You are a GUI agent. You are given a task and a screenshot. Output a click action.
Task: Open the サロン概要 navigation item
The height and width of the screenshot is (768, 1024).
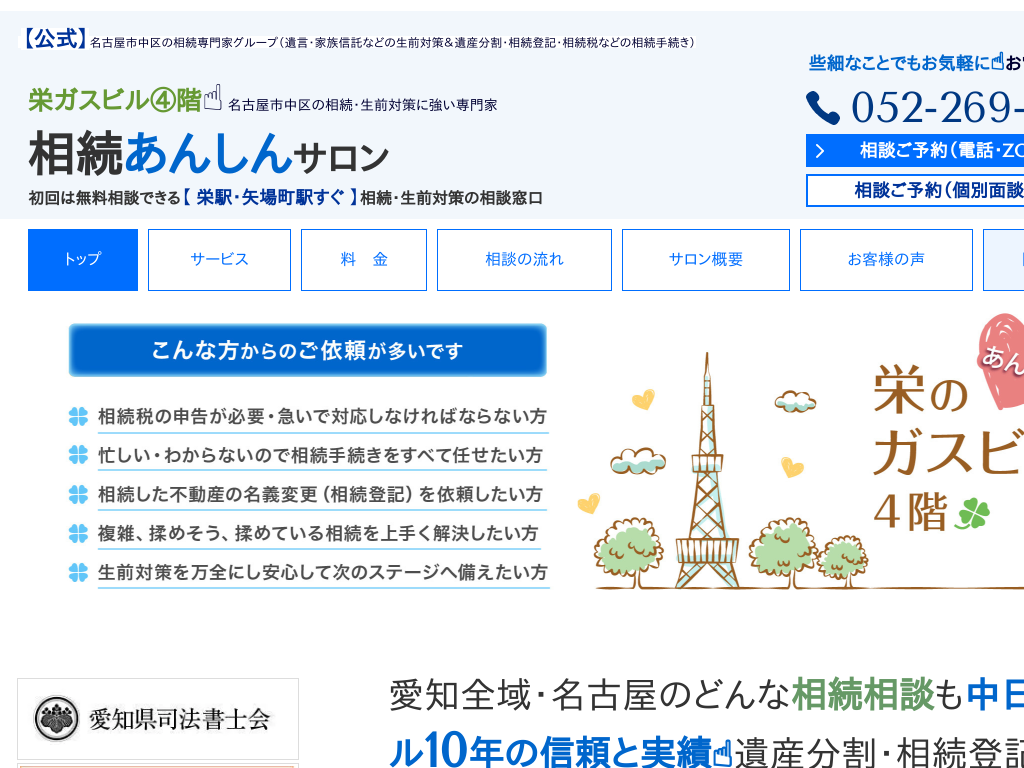tap(706, 260)
